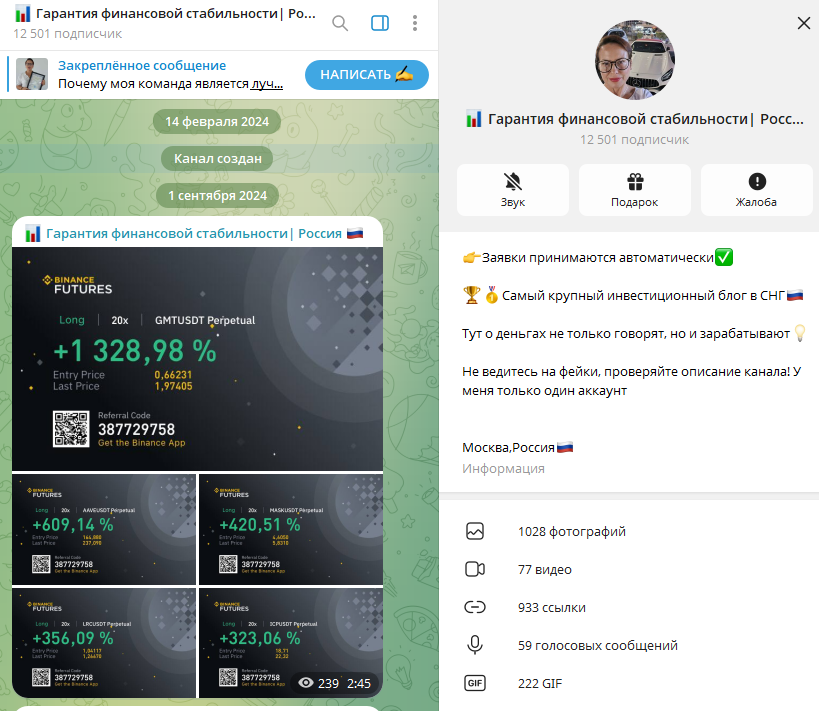Click the НАПИСАТЬ button
The image size is (819, 711).
367,75
